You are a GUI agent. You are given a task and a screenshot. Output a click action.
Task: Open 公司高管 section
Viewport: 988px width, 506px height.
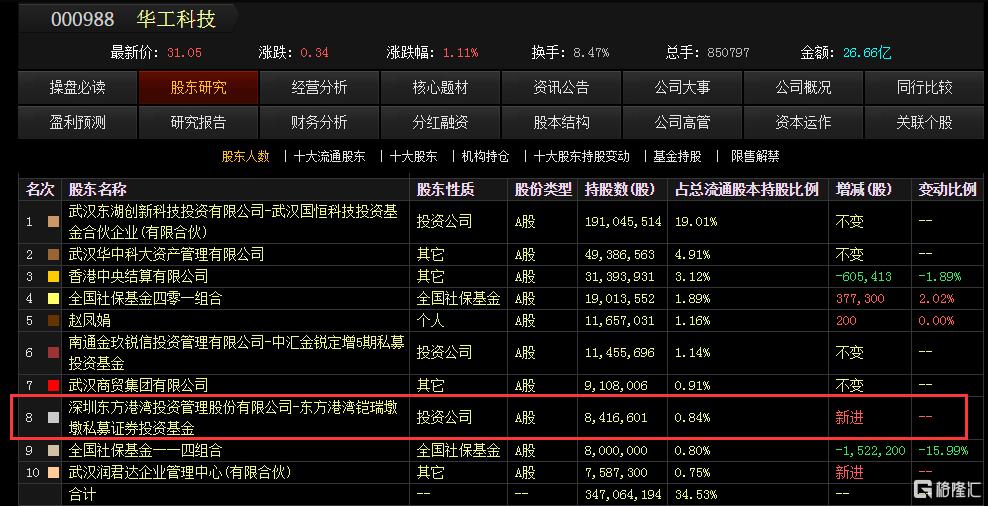682,122
